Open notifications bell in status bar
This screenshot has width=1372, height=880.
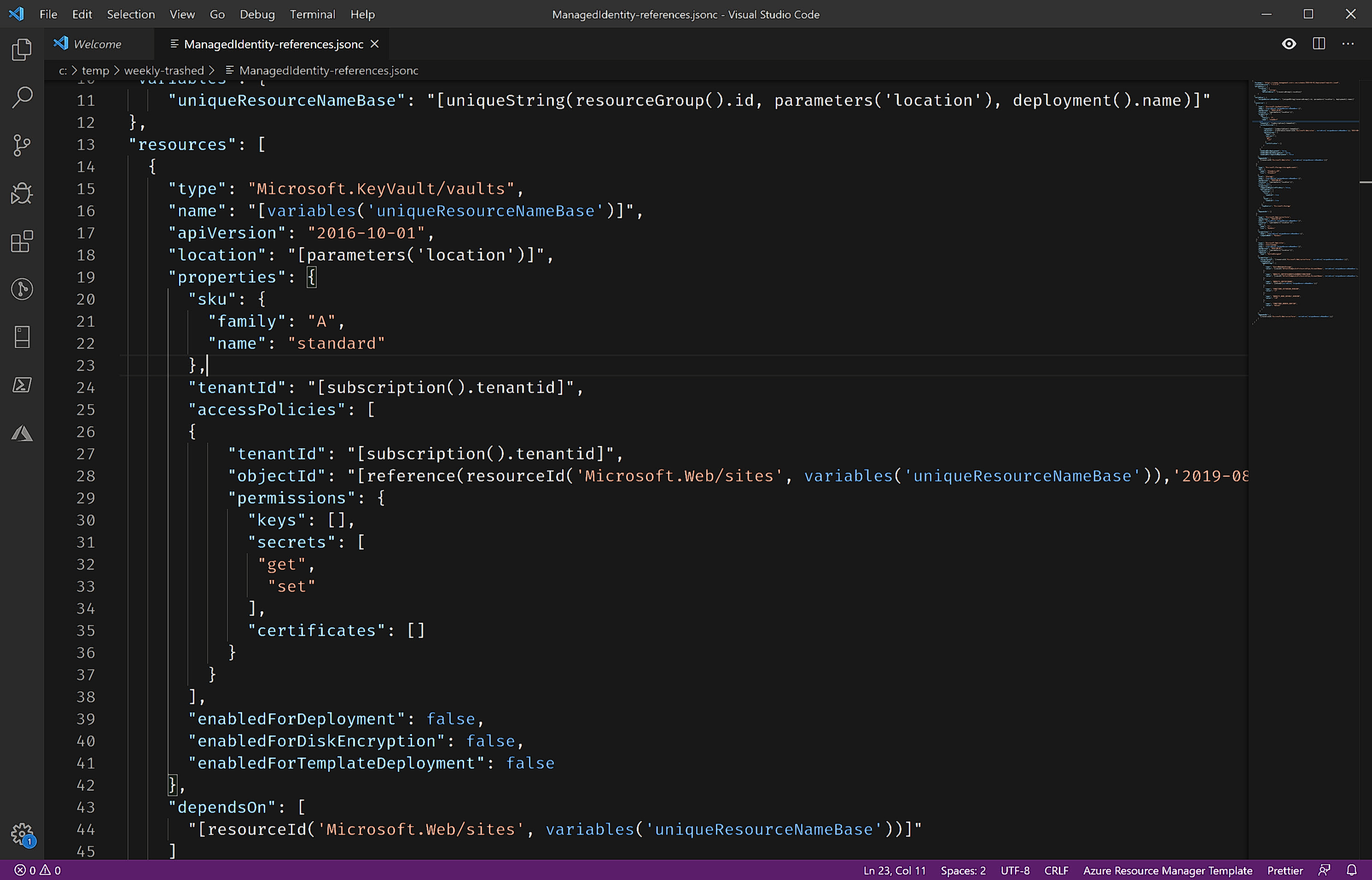pyautogui.click(x=1351, y=870)
